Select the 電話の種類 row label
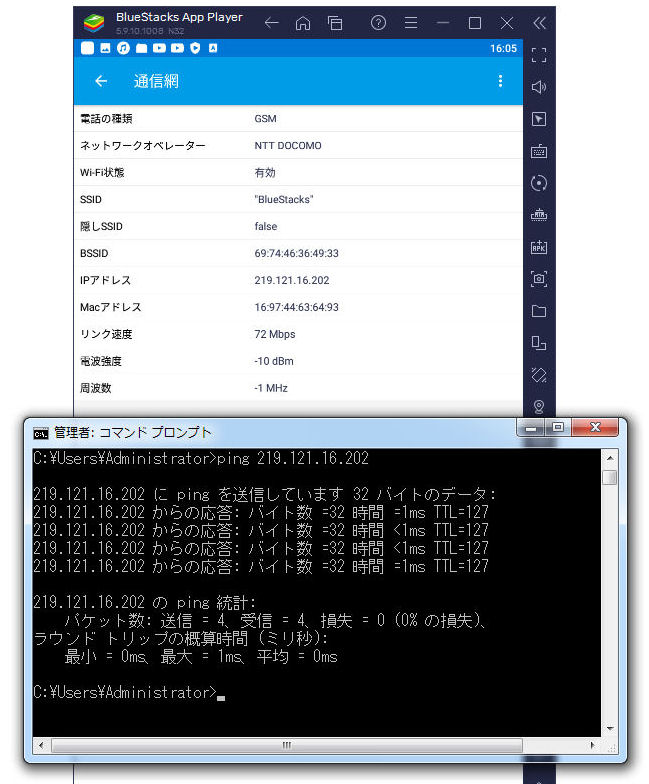 [x=106, y=118]
